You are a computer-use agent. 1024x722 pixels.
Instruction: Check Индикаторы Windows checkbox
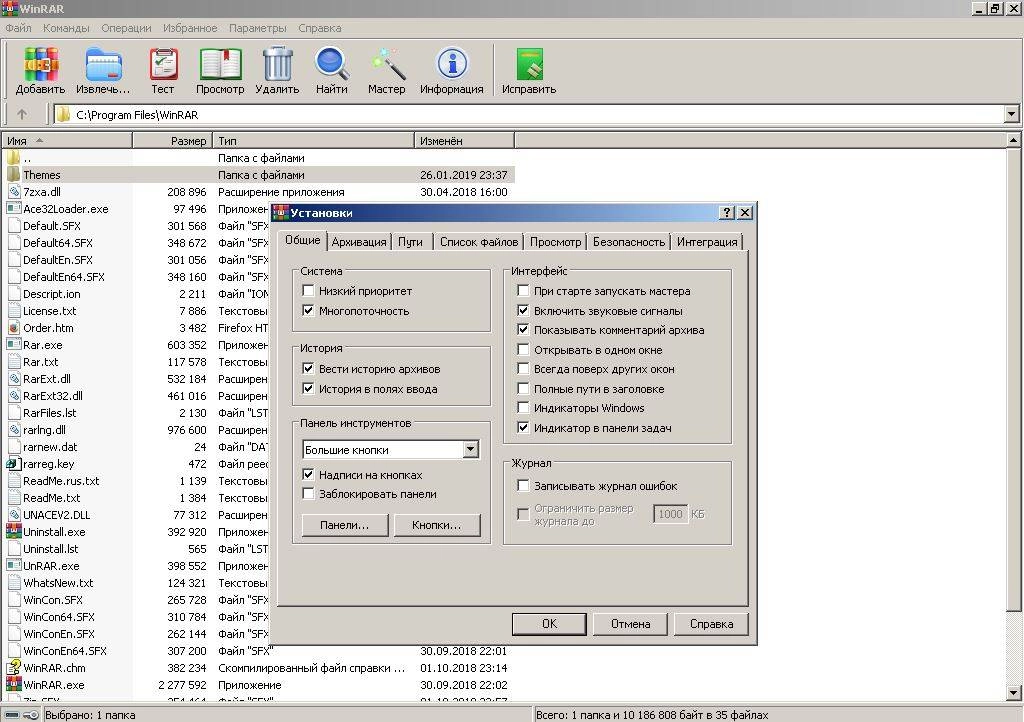click(x=523, y=407)
